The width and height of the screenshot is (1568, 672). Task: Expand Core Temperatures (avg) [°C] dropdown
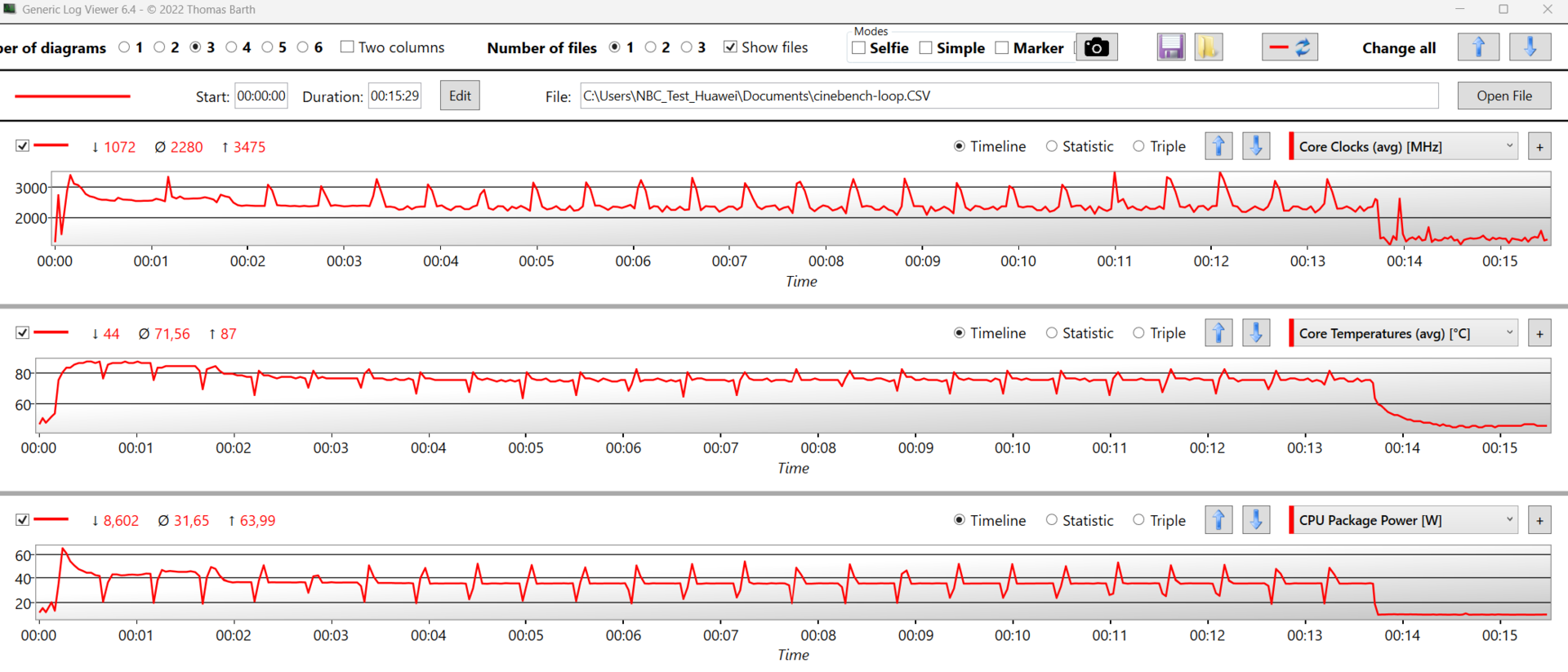click(x=1403, y=334)
